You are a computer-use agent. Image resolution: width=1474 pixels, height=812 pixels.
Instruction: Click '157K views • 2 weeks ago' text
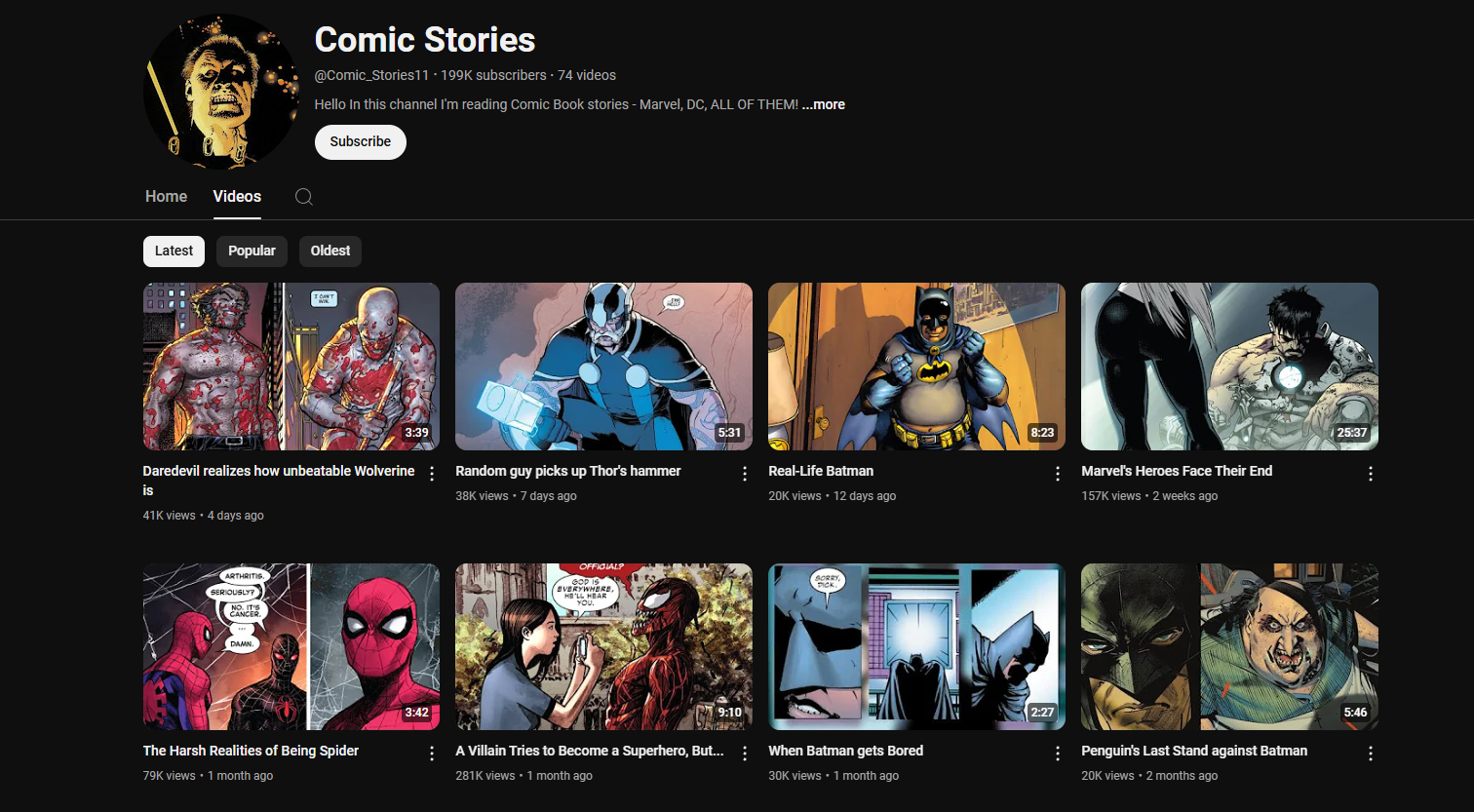[x=1149, y=496]
